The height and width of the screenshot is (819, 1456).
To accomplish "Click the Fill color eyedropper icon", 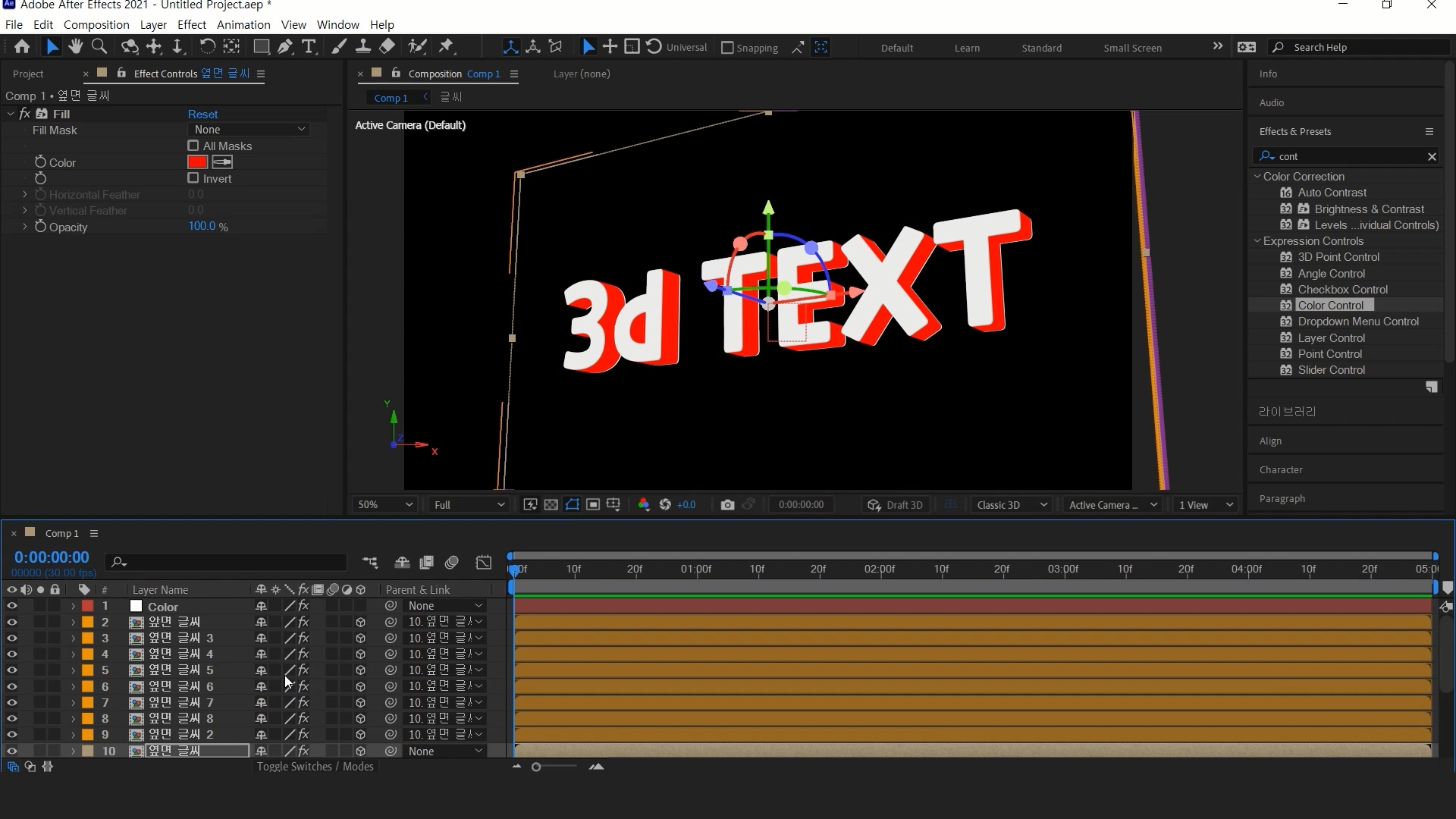I will [x=222, y=162].
